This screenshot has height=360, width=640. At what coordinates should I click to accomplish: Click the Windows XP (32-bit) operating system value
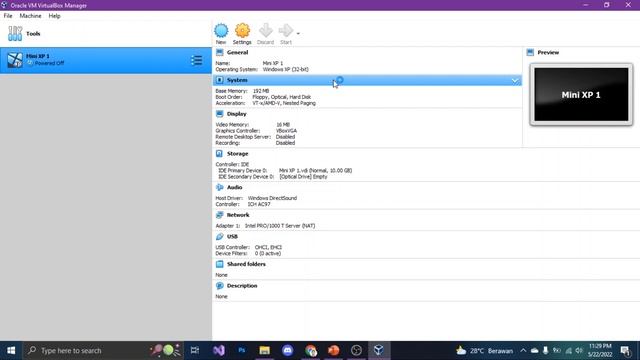(286, 69)
